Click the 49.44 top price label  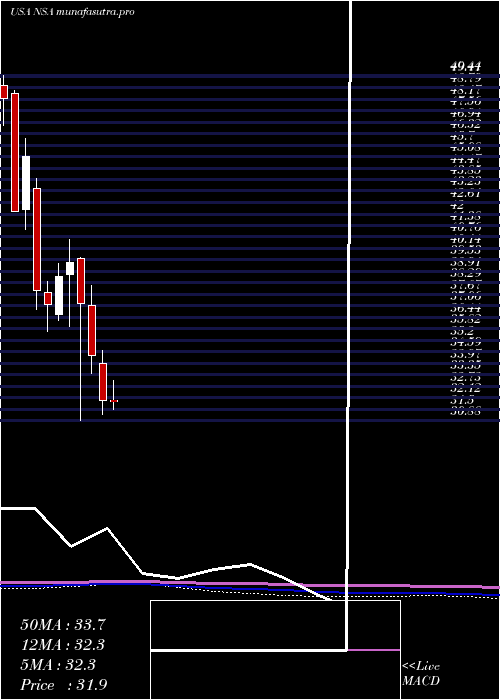coord(466,67)
